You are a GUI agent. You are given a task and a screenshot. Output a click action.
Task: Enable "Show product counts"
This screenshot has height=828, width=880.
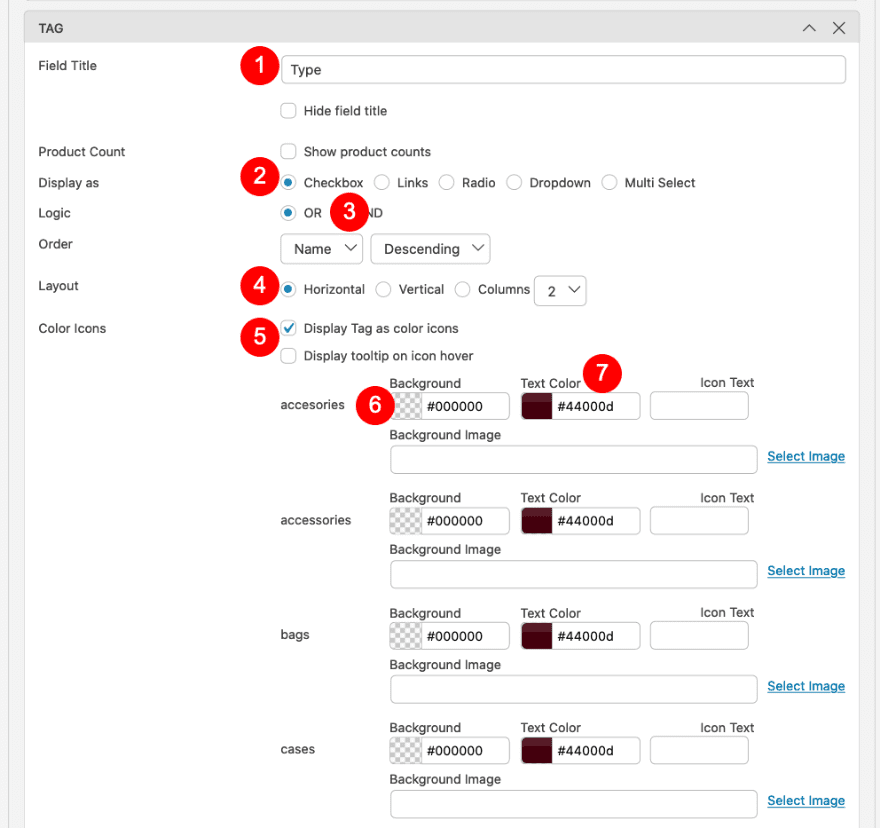pos(287,151)
